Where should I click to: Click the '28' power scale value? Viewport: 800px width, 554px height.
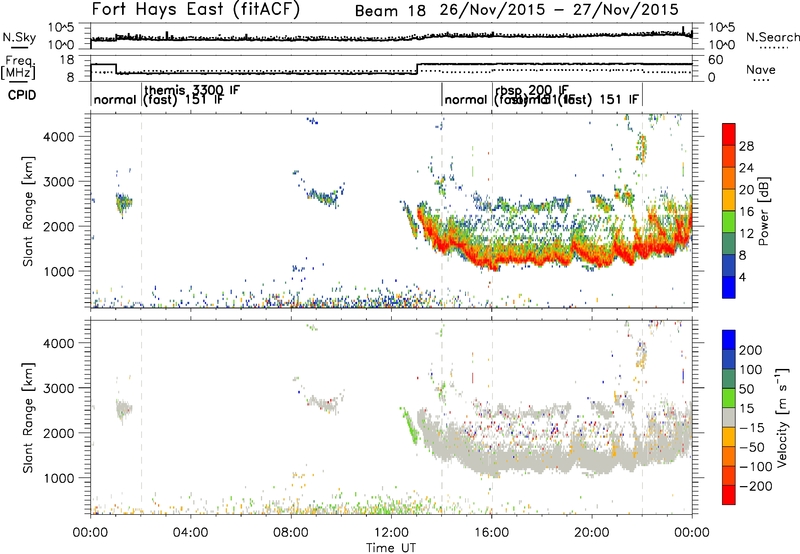click(746, 146)
